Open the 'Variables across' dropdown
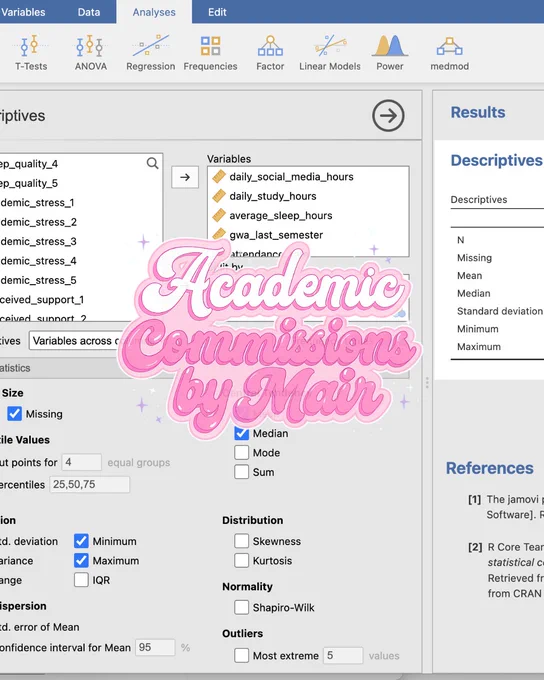The width and height of the screenshot is (544, 680). [x=76, y=341]
